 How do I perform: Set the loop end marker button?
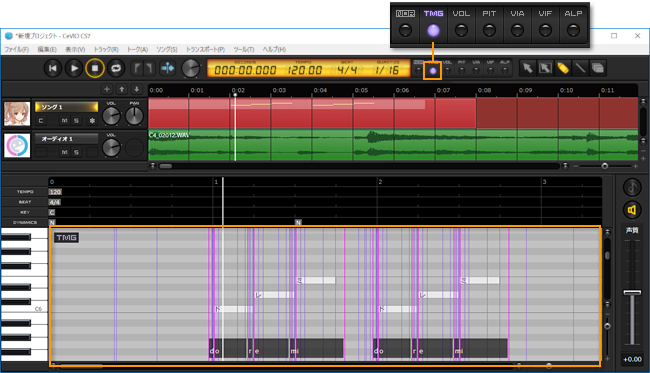149,68
